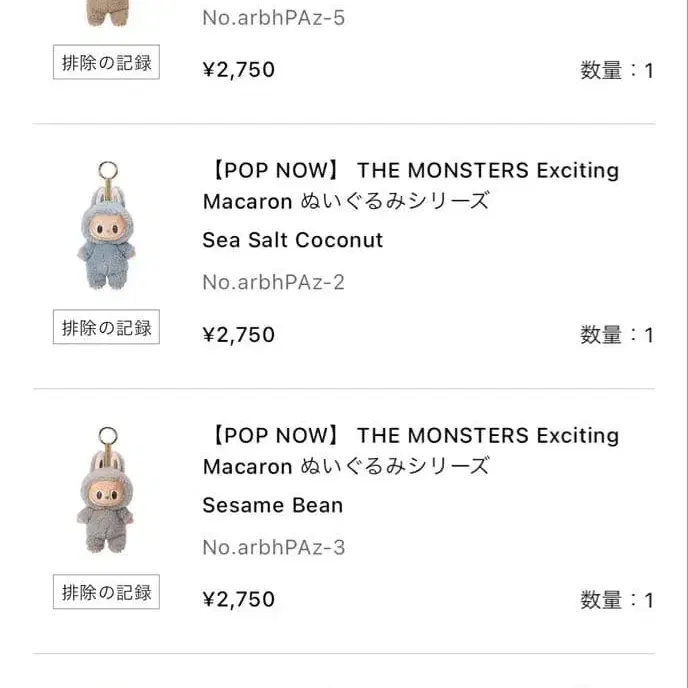Click the ¥2,750 price of item No.arbhPAz-5
Viewport: 688px width, 688px height.
coord(238,70)
